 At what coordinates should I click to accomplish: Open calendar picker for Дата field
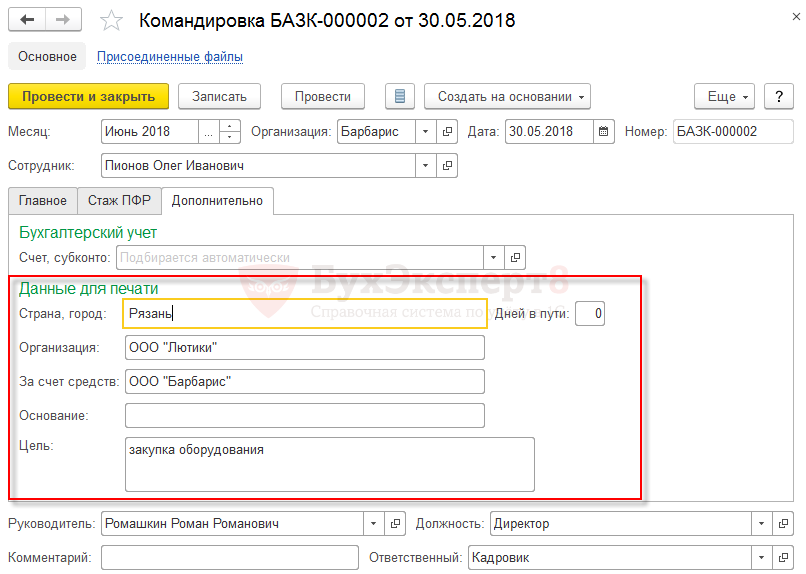(x=603, y=131)
